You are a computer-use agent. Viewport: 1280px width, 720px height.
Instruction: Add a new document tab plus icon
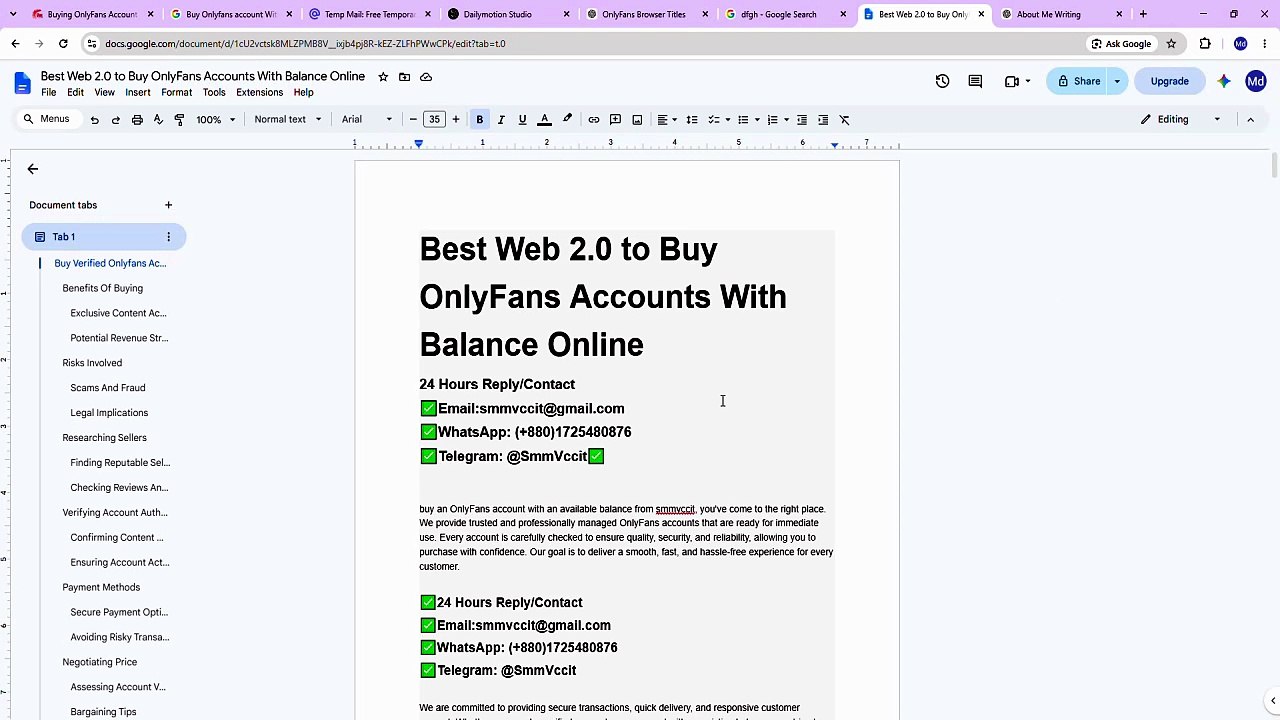point(168,205)
